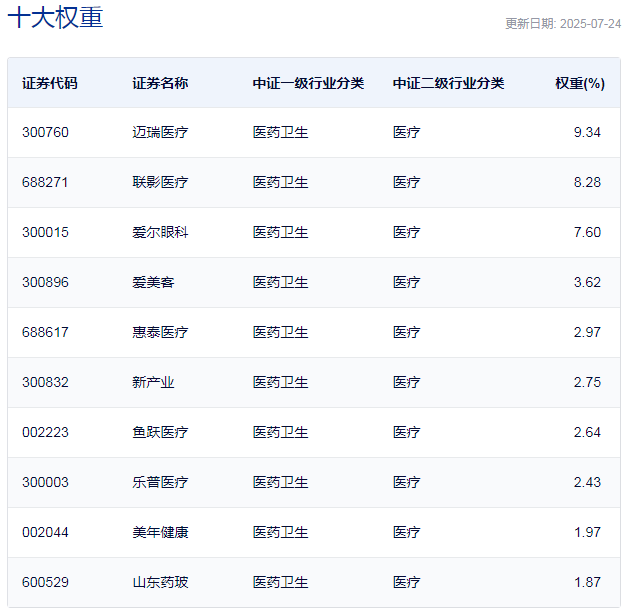This screenshot has width=629, height=613.
Task: Select security code 688617
Action: pyautogui.click(x=45, y=332)
